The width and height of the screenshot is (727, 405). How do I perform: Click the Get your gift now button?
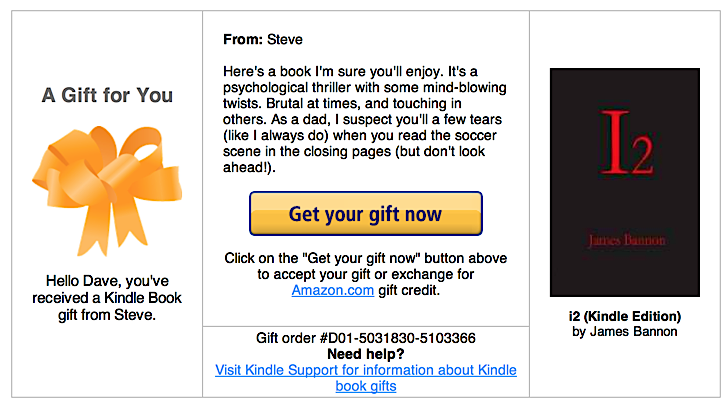(x=365, y=214)
